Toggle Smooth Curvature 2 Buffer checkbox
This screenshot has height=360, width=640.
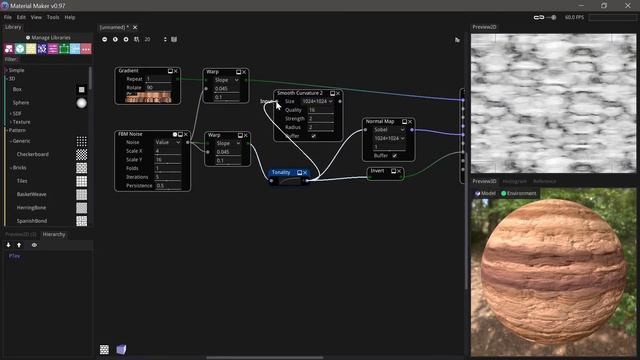click(313, 136)
